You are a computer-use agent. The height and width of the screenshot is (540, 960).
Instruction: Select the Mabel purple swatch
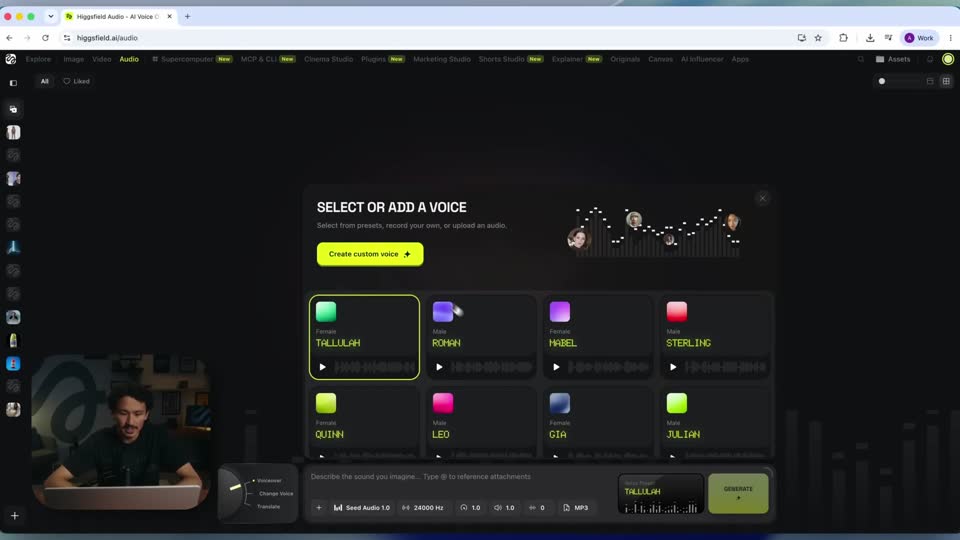point(560,312)
